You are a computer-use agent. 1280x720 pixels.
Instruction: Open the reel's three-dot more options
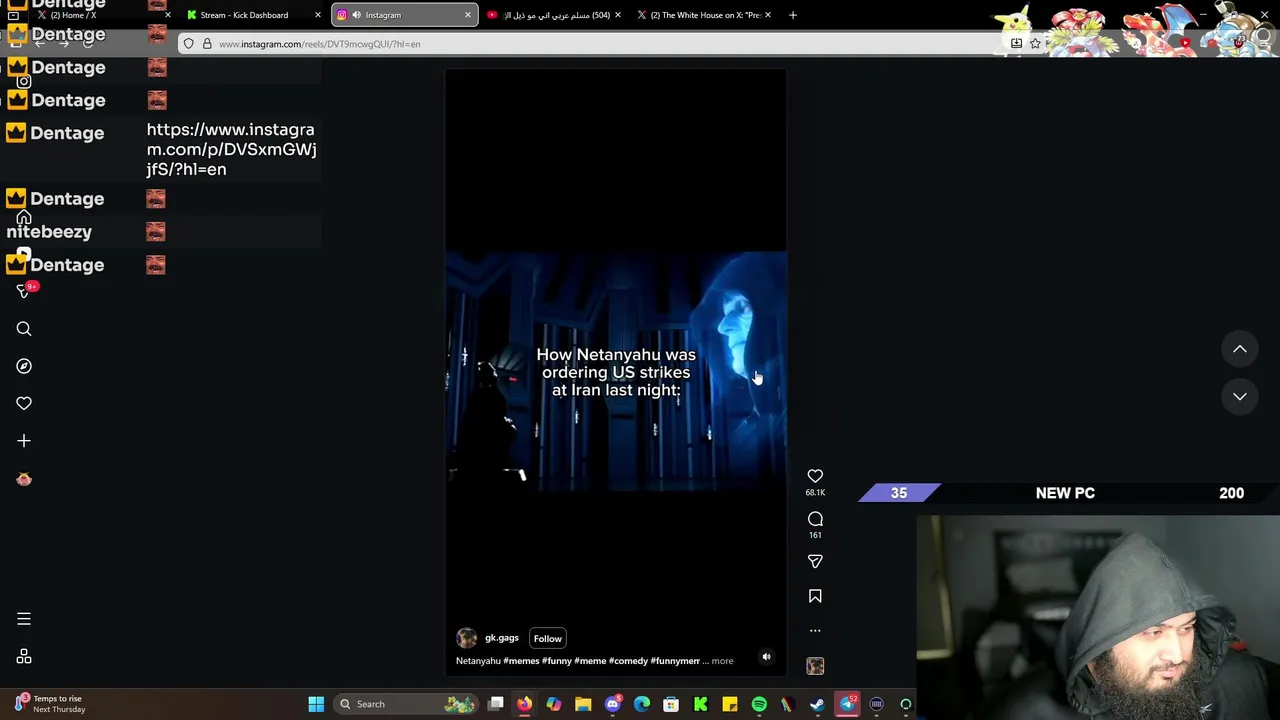(815, 631)
